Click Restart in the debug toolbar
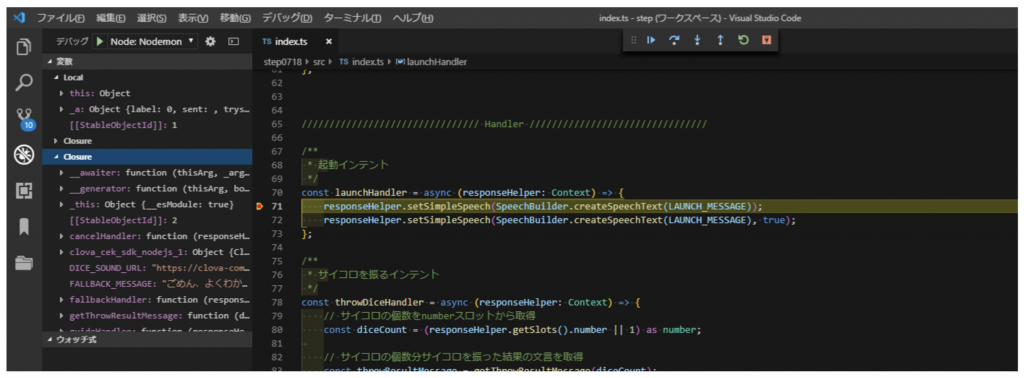1024x378 pixels. [743, 40]
